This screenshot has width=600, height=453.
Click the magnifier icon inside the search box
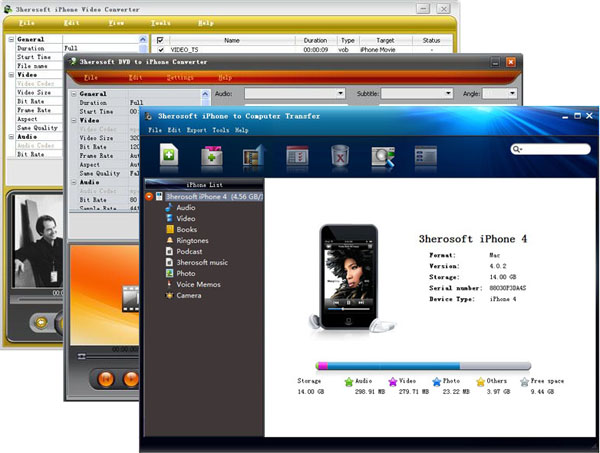[x=517, y=149]
